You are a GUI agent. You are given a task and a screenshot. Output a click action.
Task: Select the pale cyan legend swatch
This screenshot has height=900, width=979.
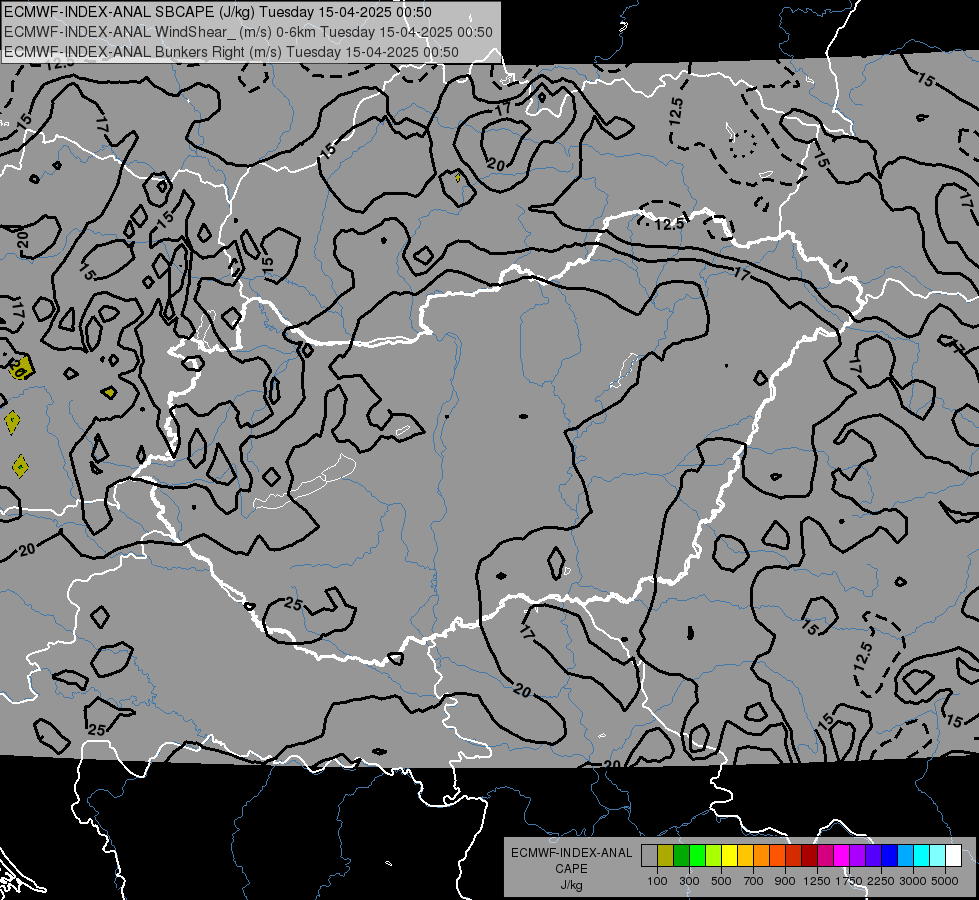click(938, 855)
